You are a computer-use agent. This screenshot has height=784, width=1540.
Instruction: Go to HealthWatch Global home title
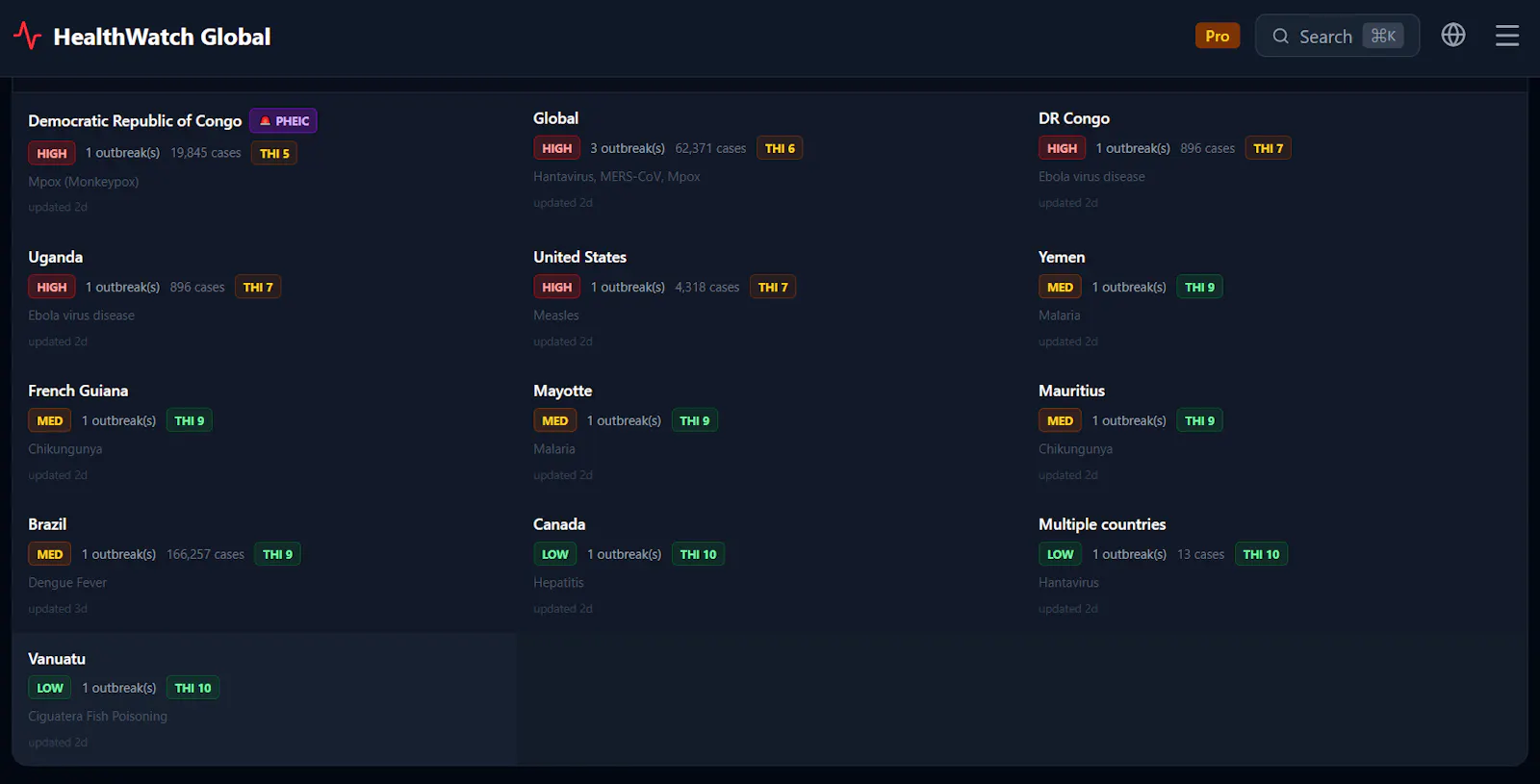tap(162, 37)
